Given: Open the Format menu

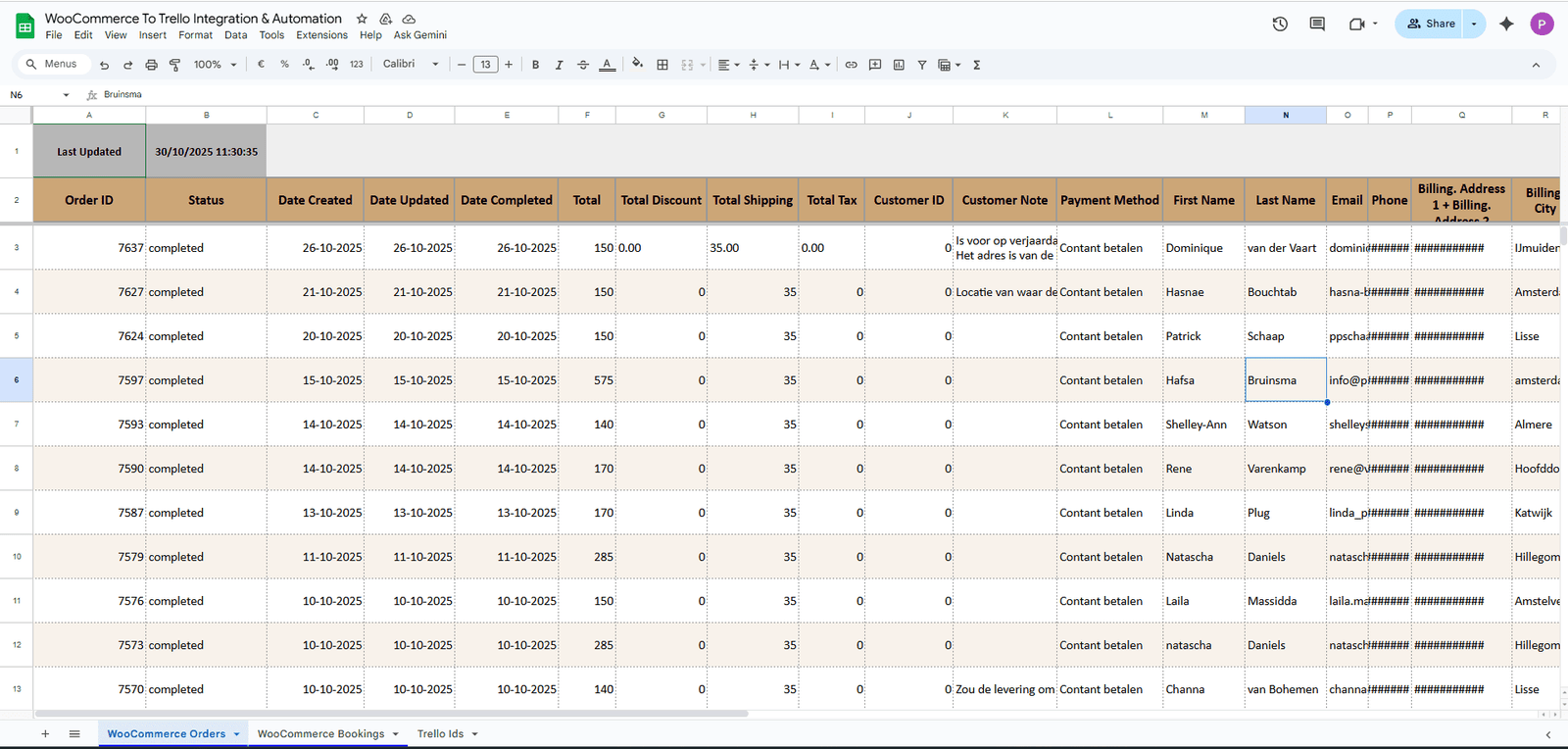Looking at the screenshot, I should (x=195, y=35).
